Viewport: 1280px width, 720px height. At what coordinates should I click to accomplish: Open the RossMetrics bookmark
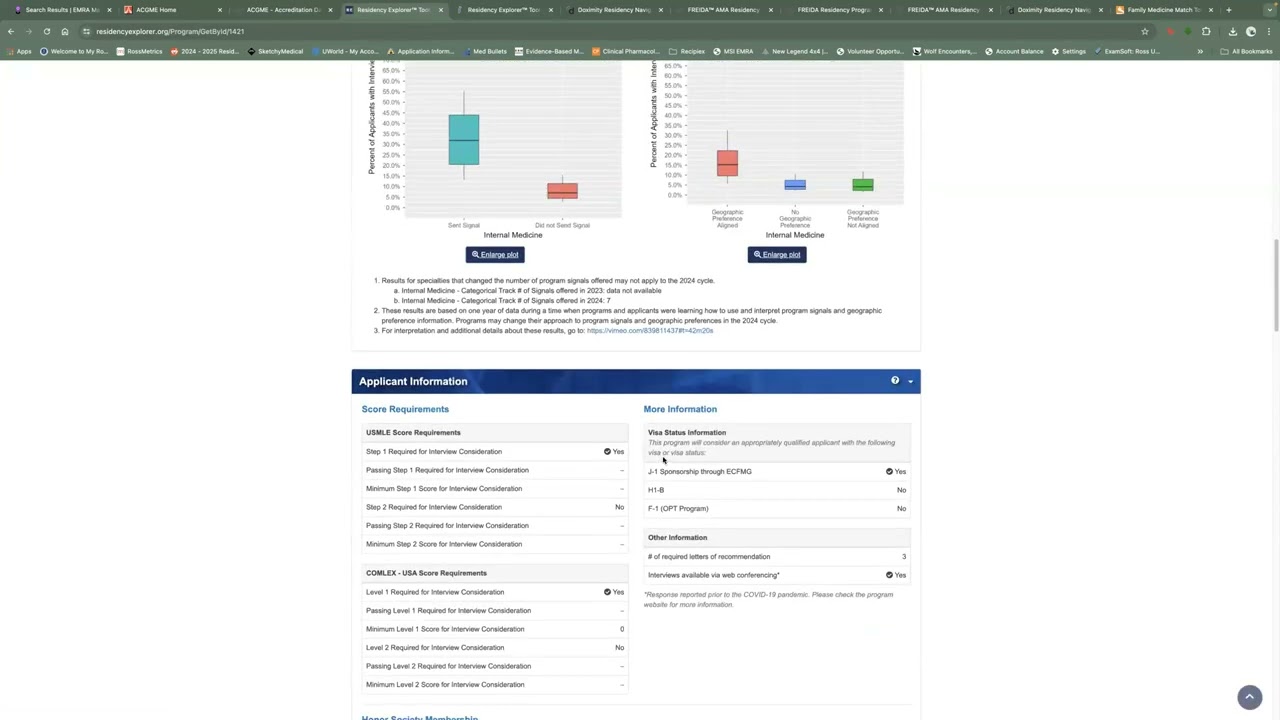tap(139, 51)
